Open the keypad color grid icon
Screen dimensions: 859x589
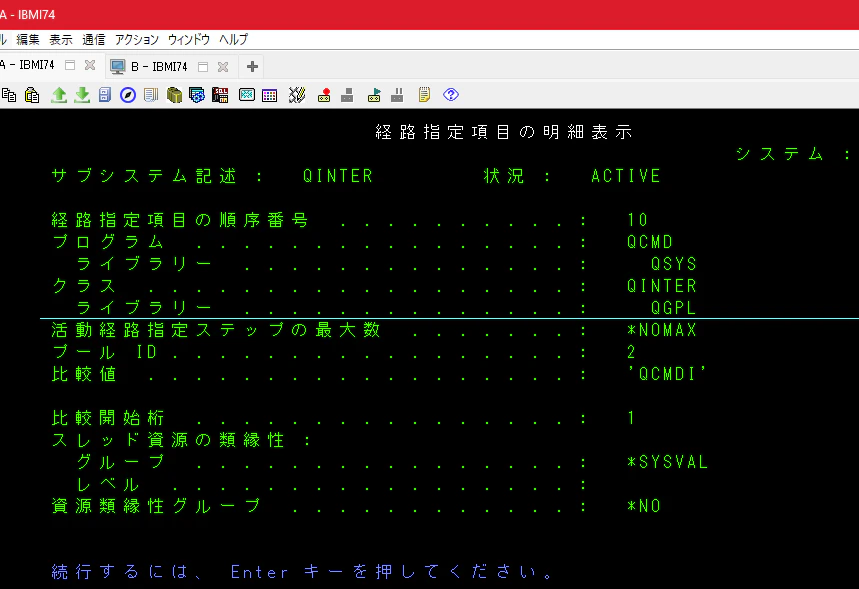[270, 95]
